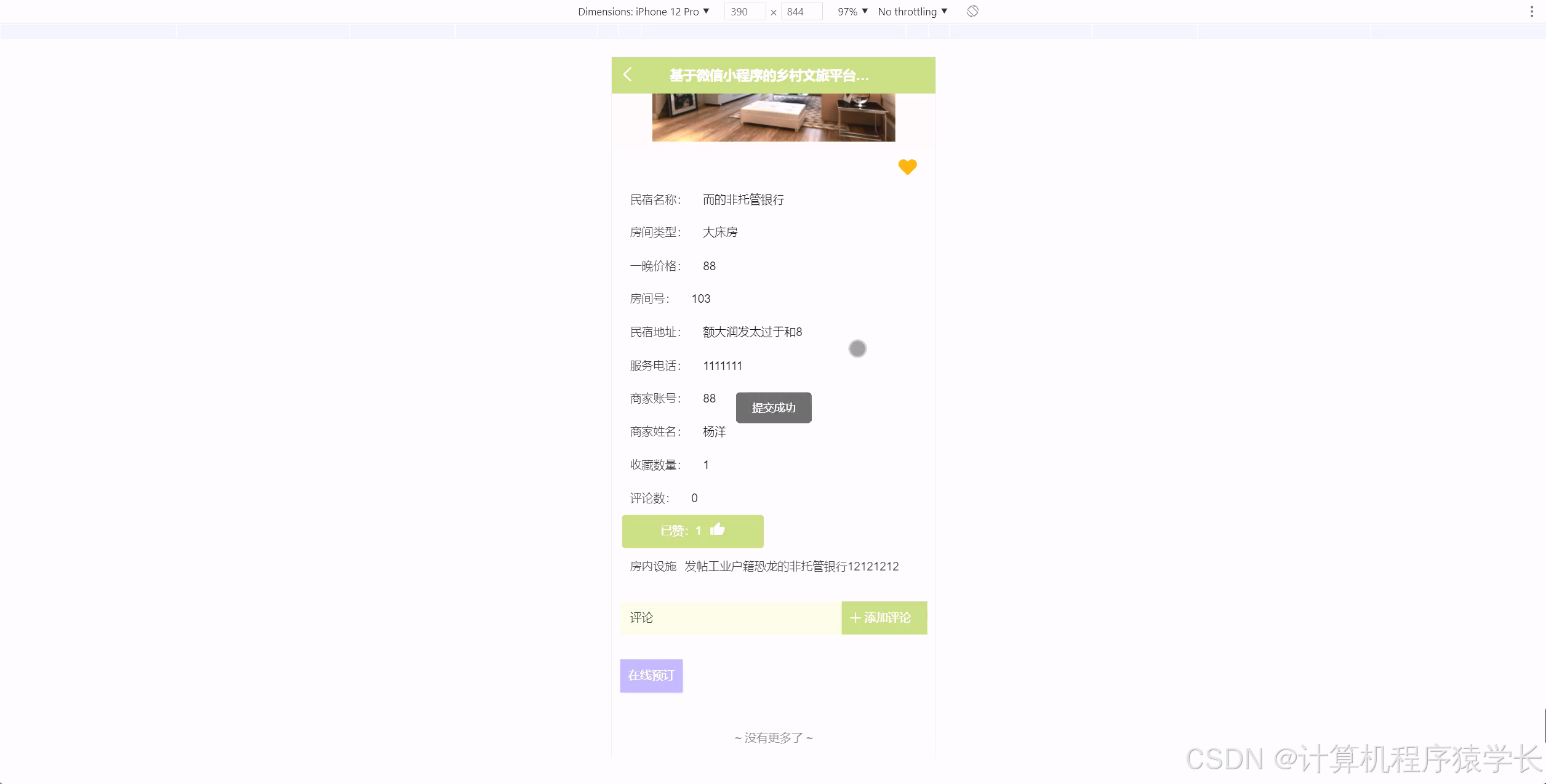Click the gray circular marker near the address
Screen dimensions: 1546x784
click(857, 348)
